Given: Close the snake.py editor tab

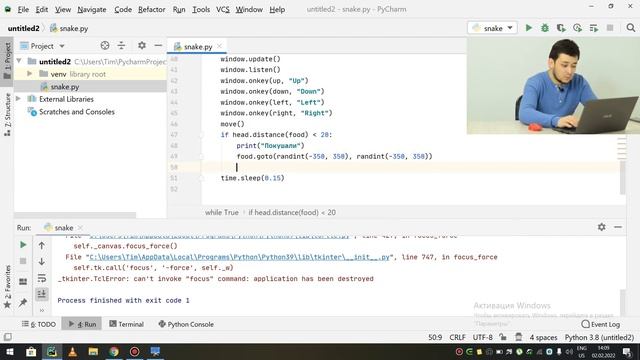Looking at the screenshot, I should pos(220,46).
